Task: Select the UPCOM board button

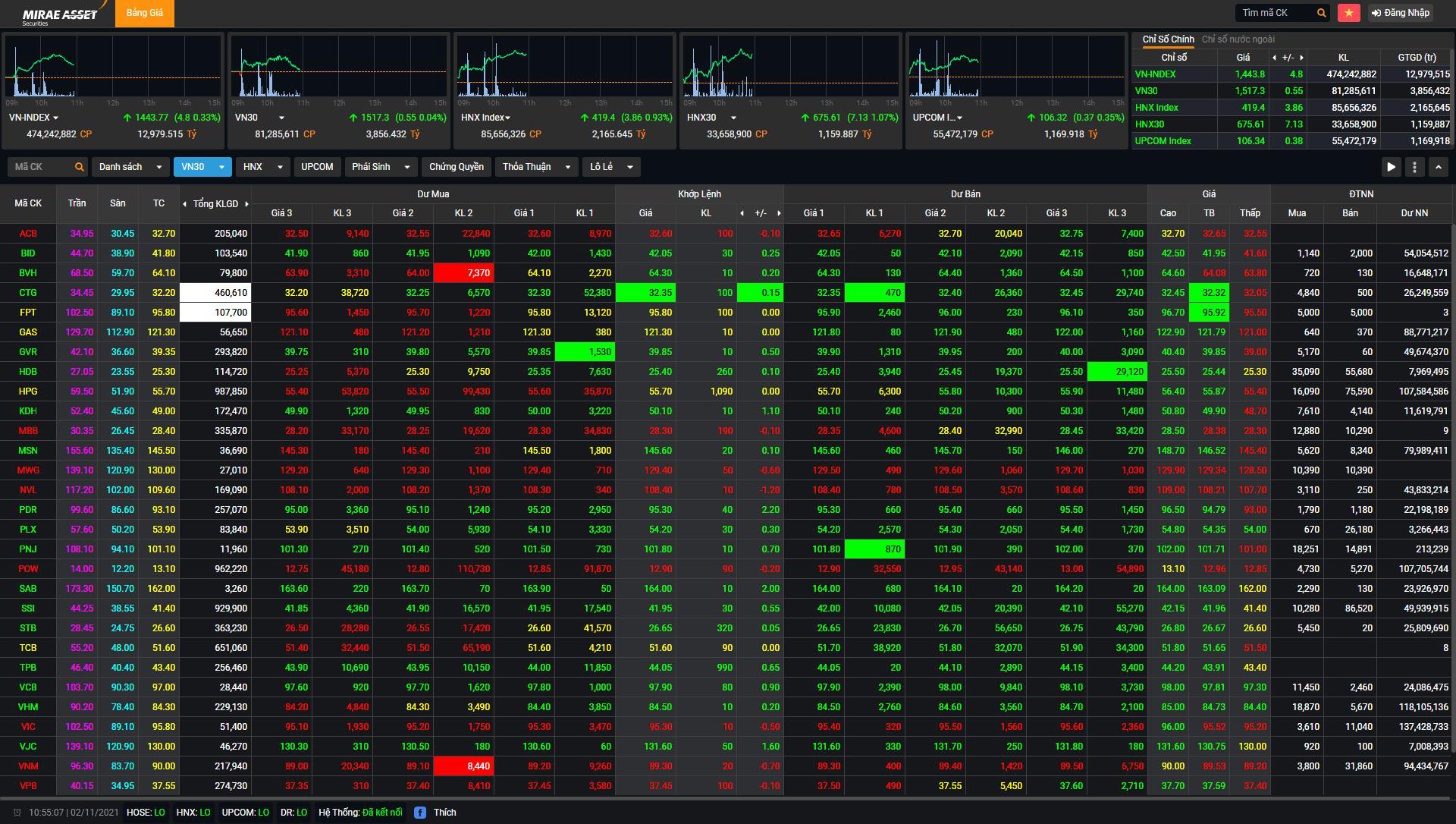Action: (317, 167)
